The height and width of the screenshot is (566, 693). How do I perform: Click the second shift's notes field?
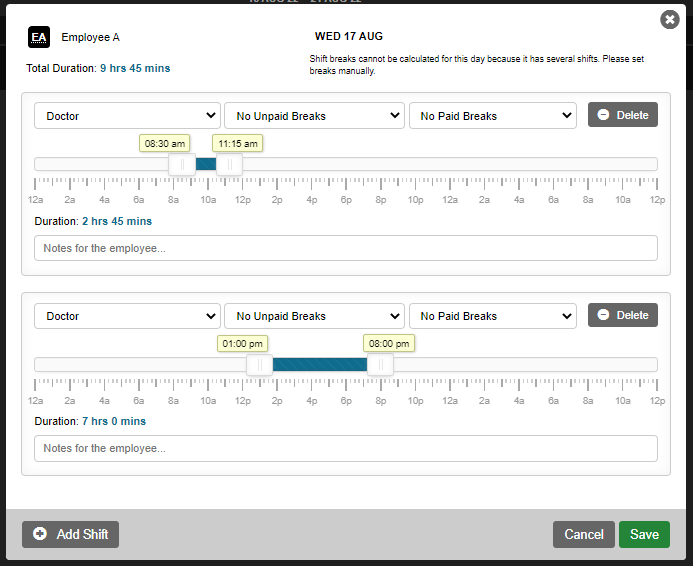click(346, 448)
